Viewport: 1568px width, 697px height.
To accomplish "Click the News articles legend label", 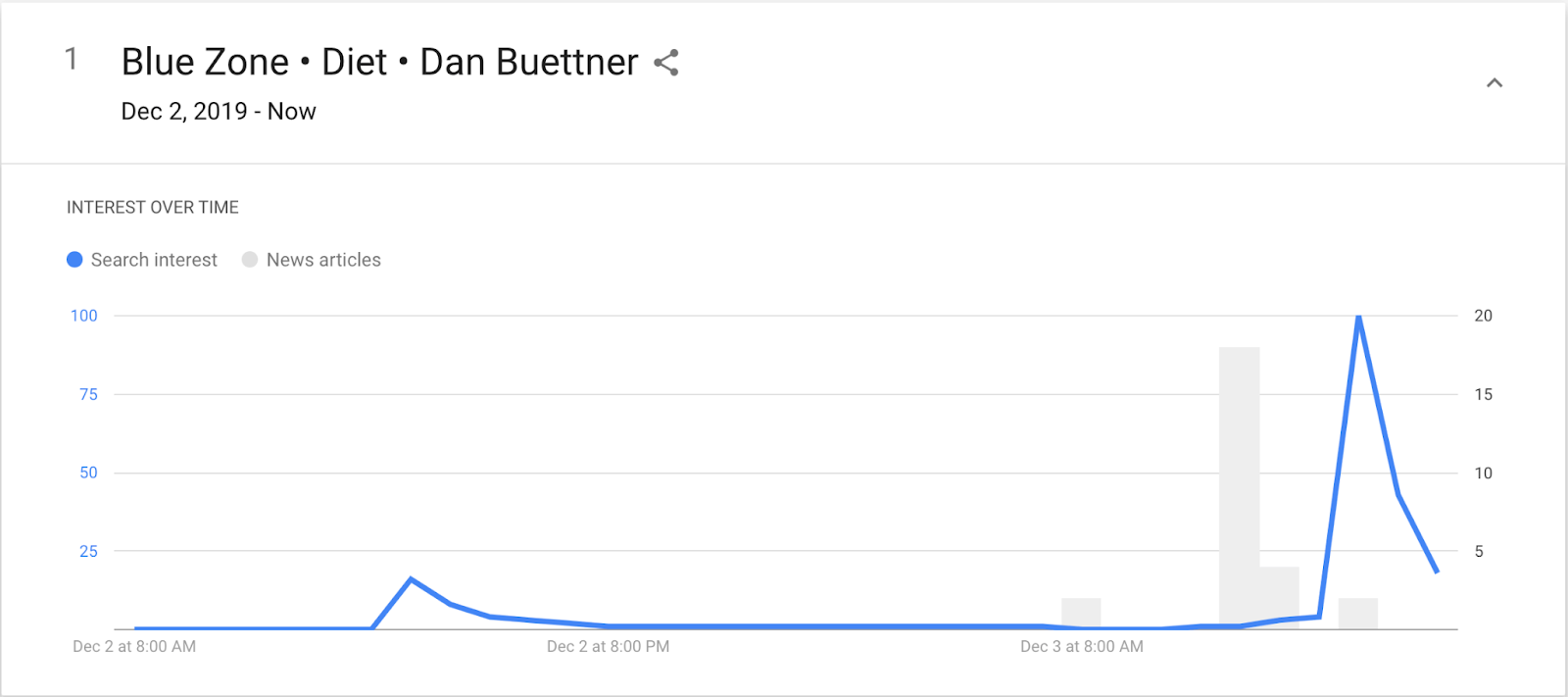I will [x=323, y=260].
